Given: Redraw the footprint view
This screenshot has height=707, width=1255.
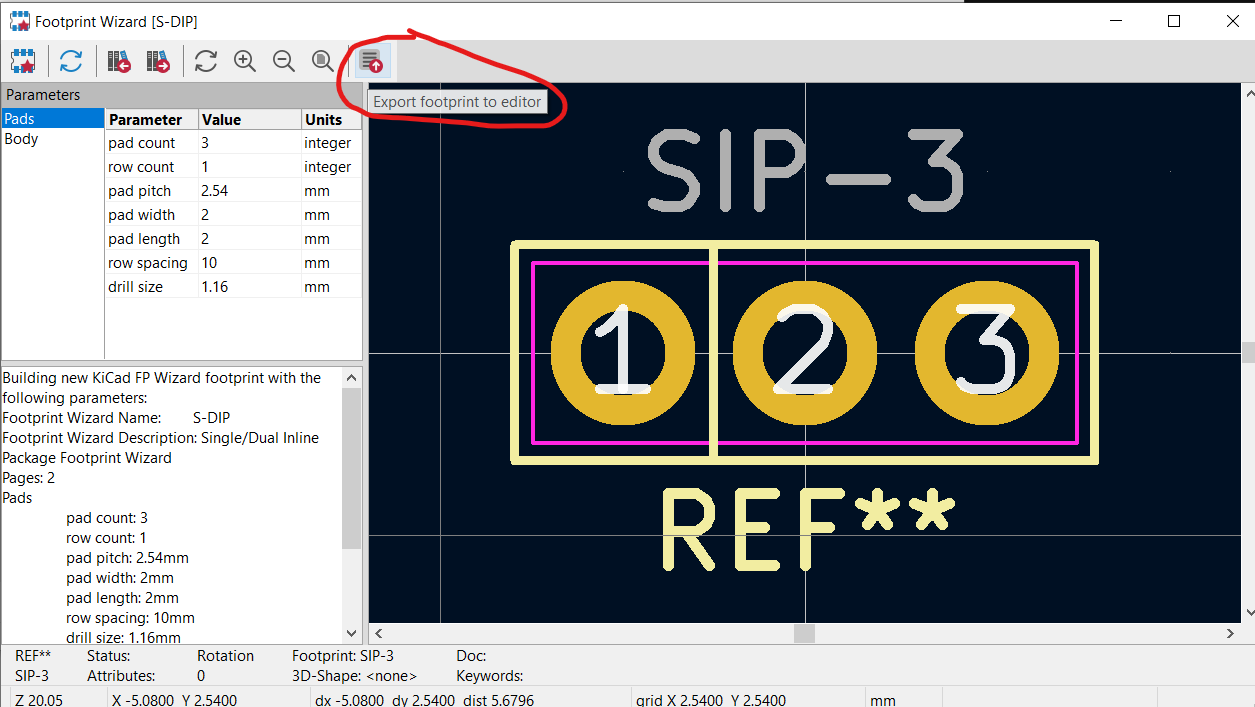Looking at the screenshot, I should (206, 61).
